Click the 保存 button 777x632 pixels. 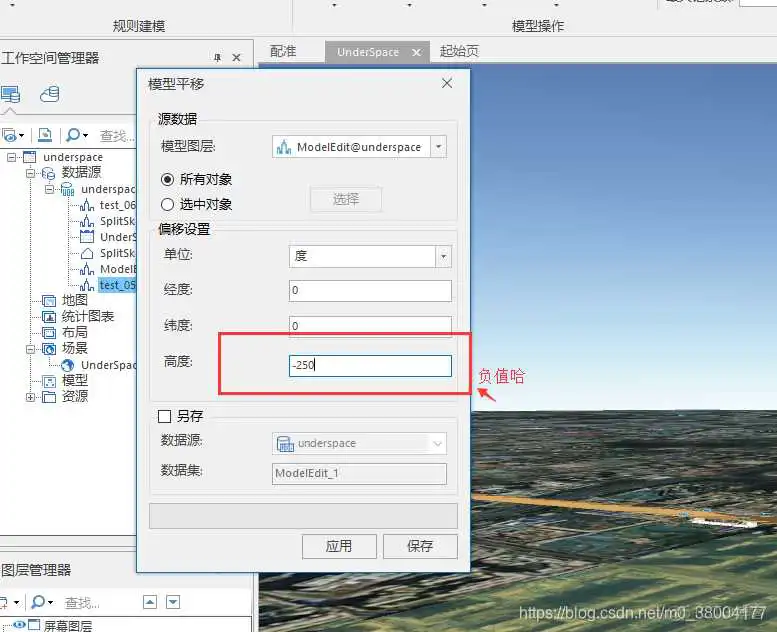click(x=420, y=546)
